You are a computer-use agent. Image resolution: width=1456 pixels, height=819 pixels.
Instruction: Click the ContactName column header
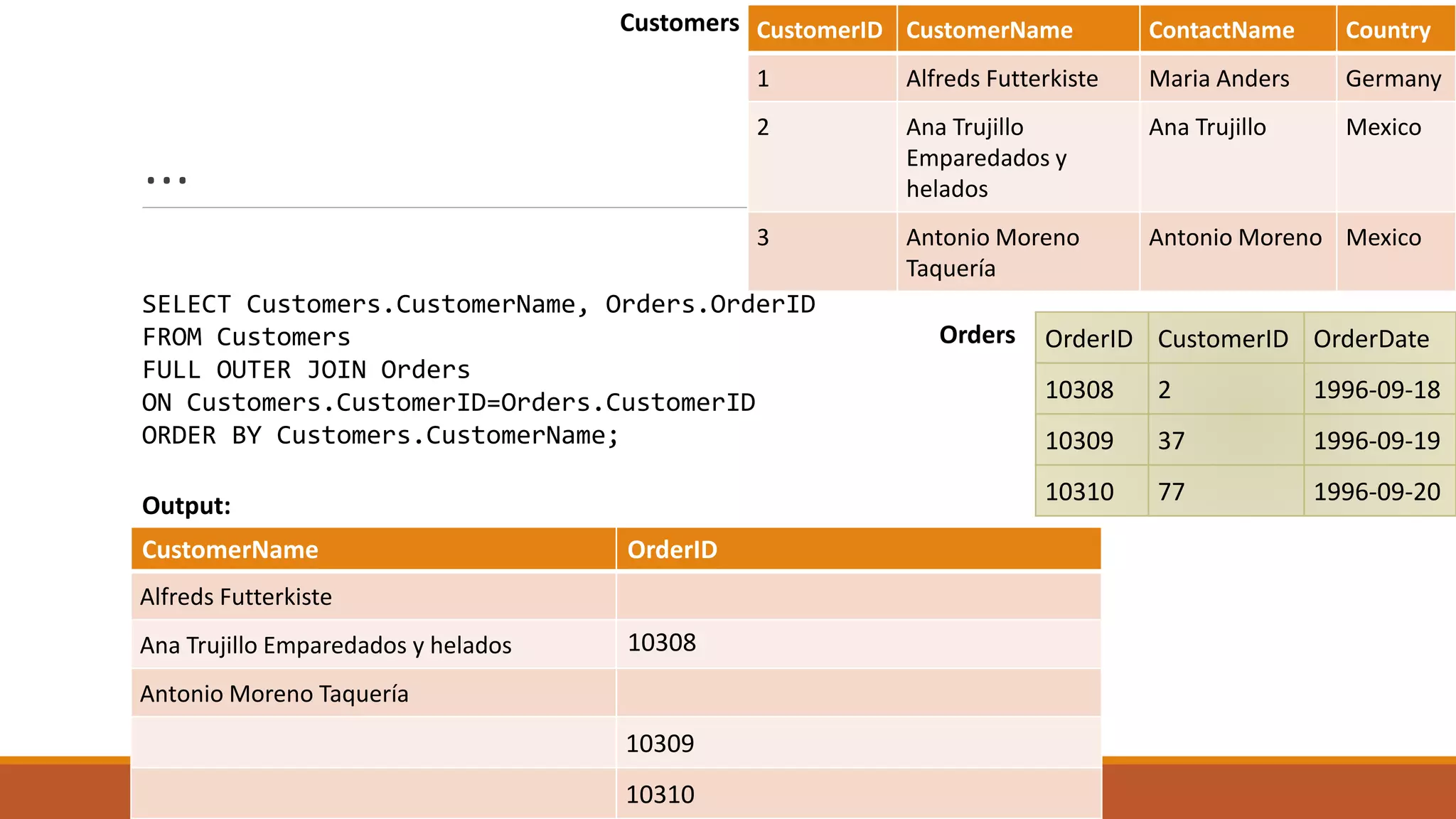1221,30
